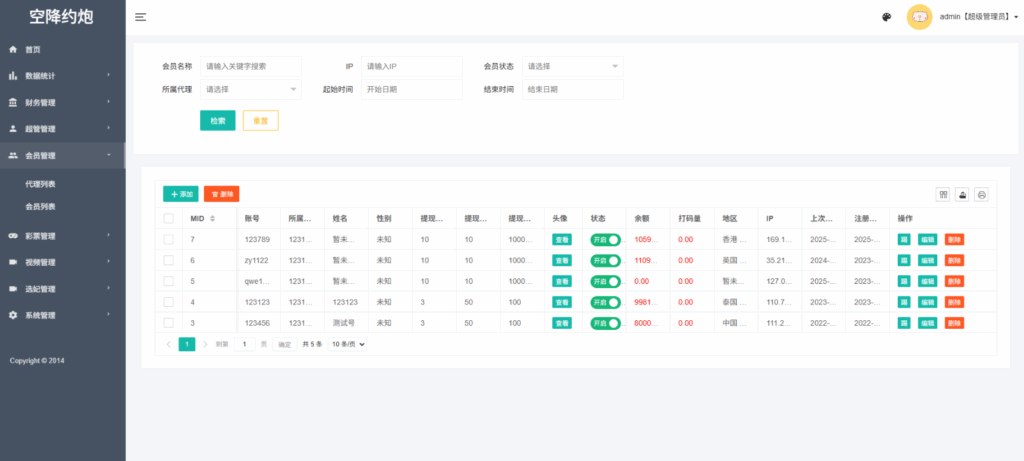Viewport: 1024px width, 461px height.
Task: Click the 打码量 column header
Action: click(x=690, y=218)
